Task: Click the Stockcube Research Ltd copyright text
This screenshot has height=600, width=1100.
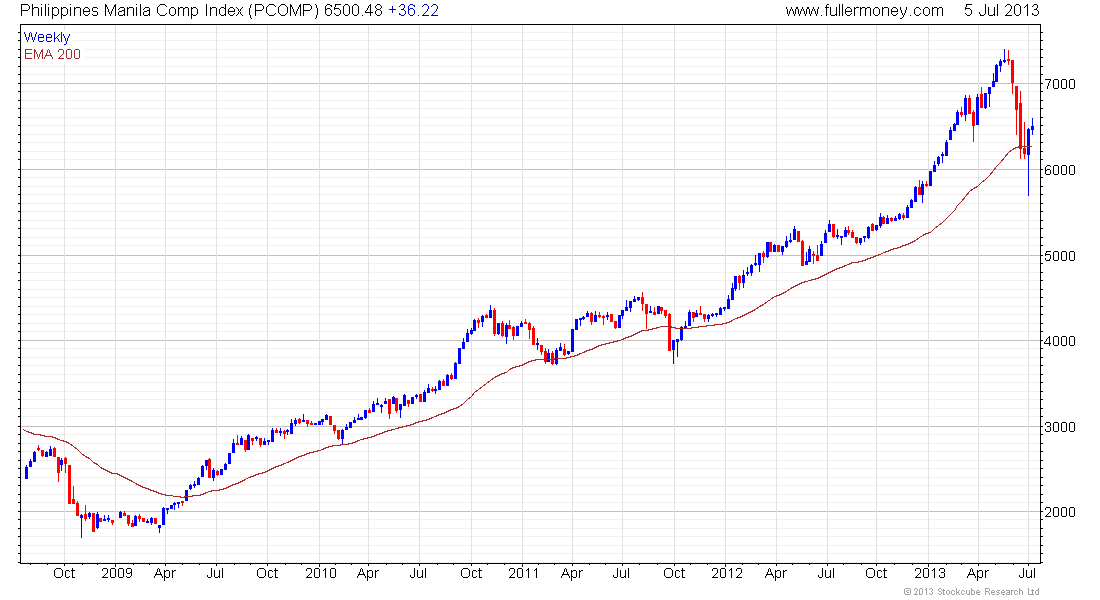Action: (972, 592)
